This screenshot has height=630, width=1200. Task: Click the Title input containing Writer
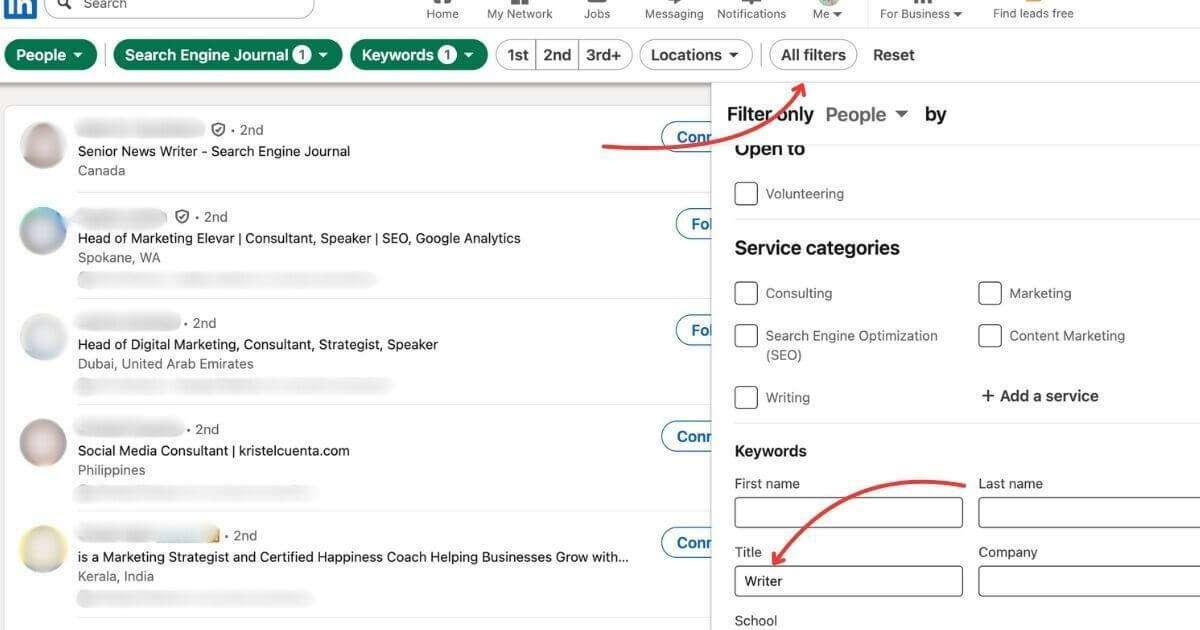click(x=848, y=581)
